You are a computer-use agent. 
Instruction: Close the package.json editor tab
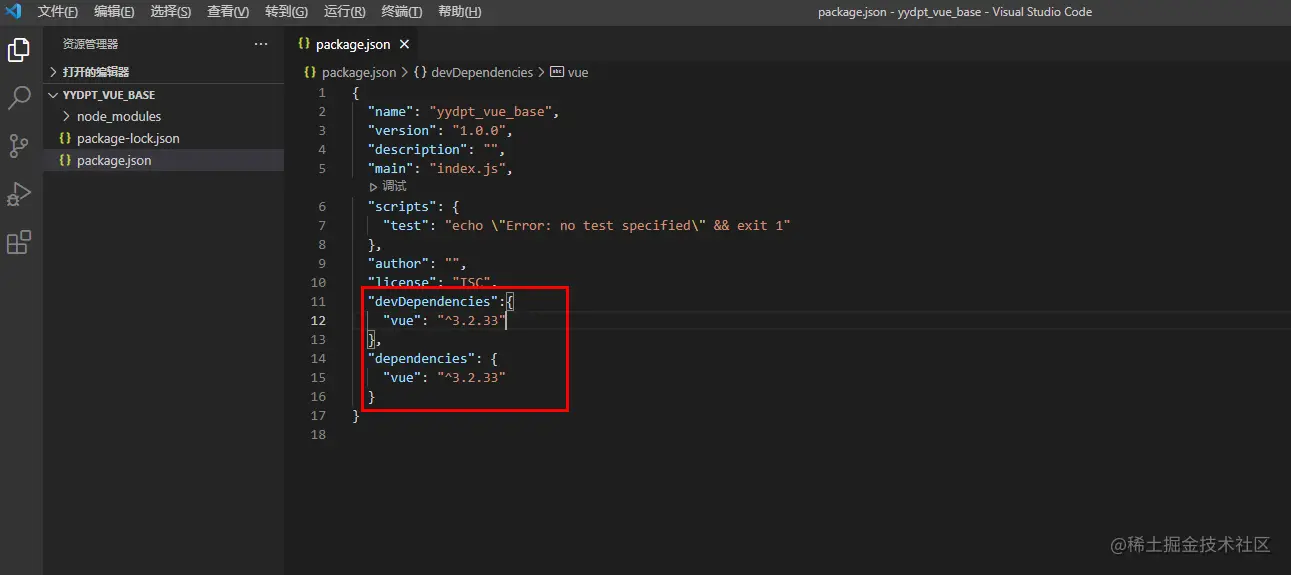404,44
